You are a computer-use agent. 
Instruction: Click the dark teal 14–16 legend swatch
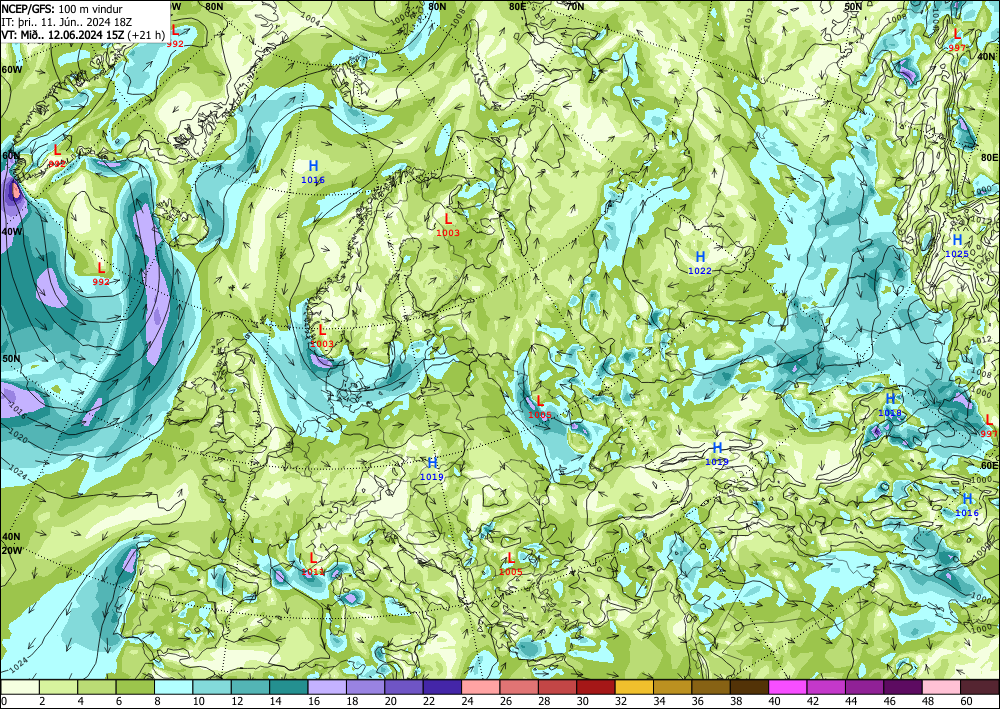pyautogui.click(x=289, y=687)
